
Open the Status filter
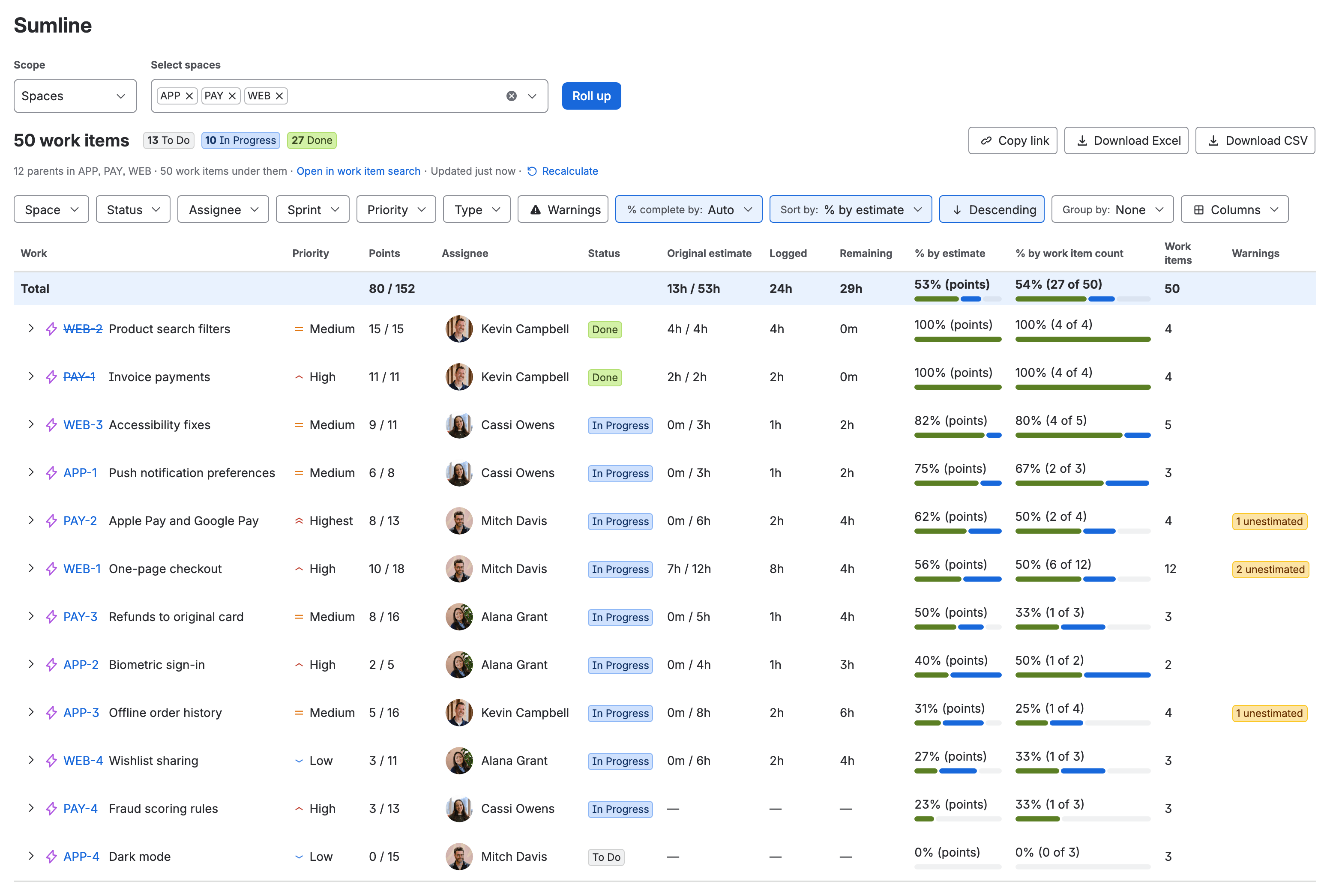pos(133,210)
